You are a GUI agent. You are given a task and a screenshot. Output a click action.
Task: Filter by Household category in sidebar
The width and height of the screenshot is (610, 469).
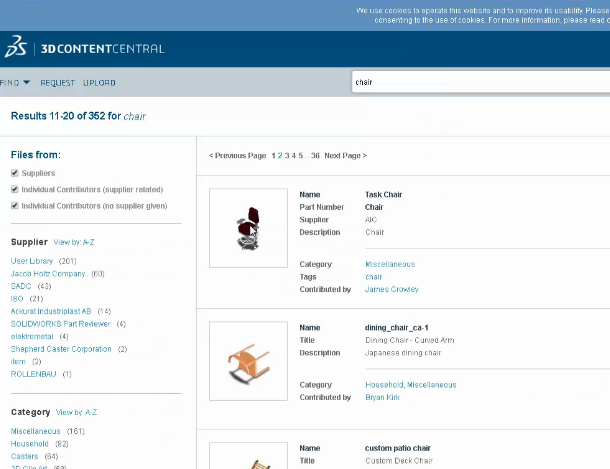(30, 444)
